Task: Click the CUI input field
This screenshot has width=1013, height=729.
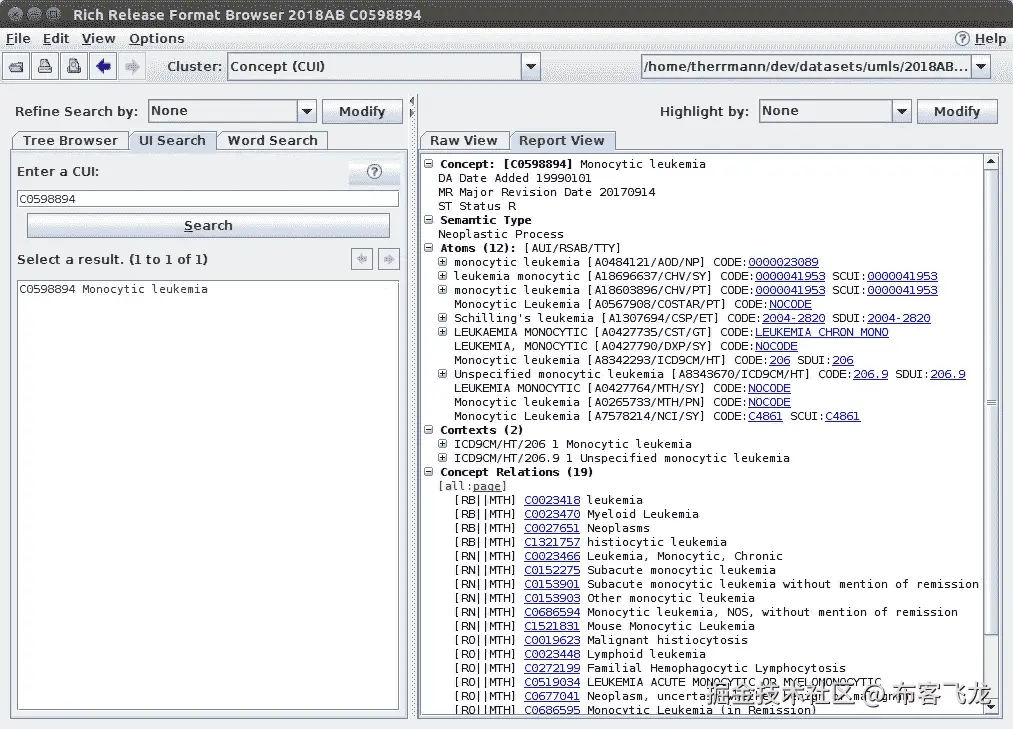Action: tap(208, 199)
